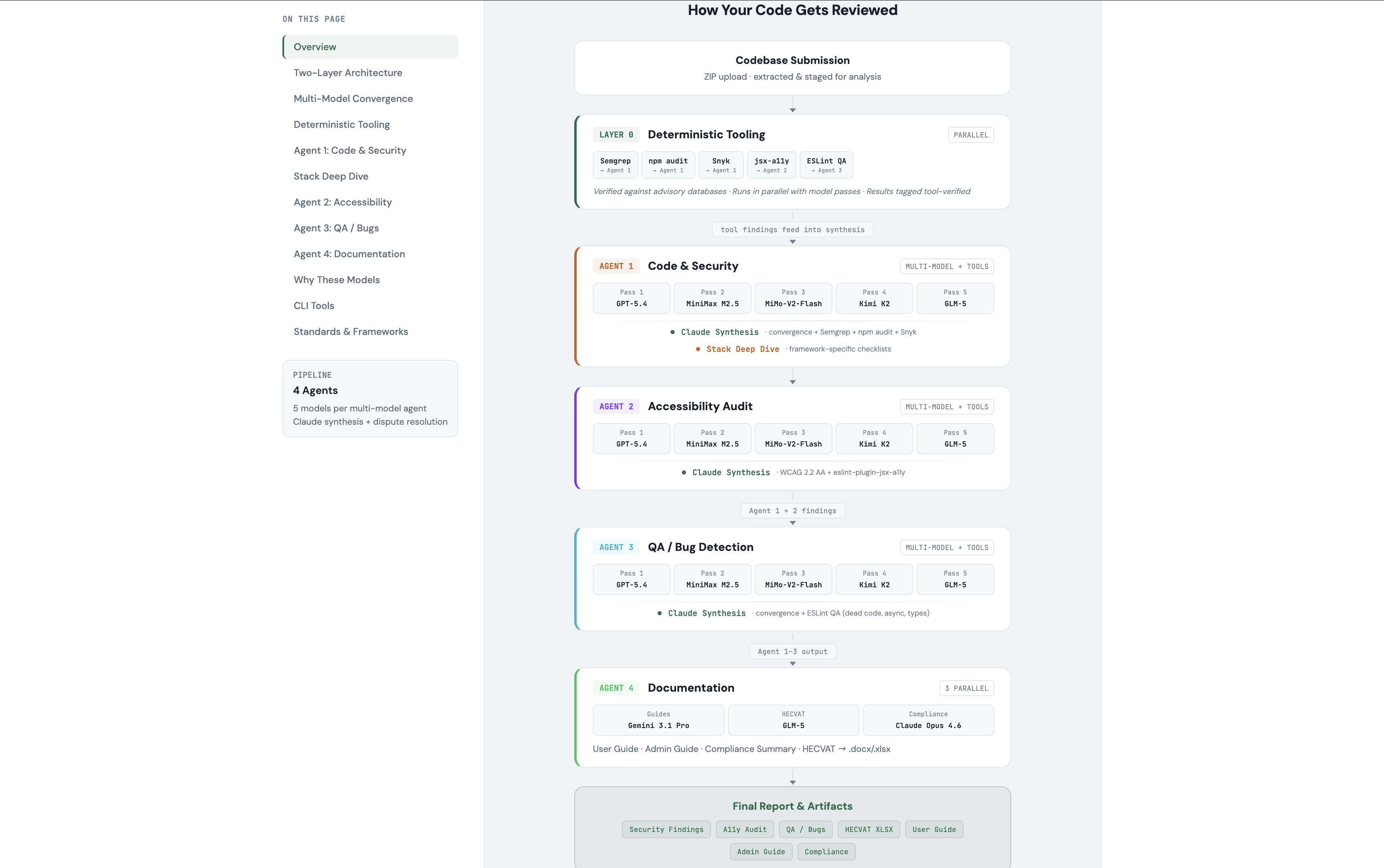This screenshot has width=1384, height=868.
Task: Click the jsx-a11y badge under Deterministic Tooling
Action: coord(771,165)
